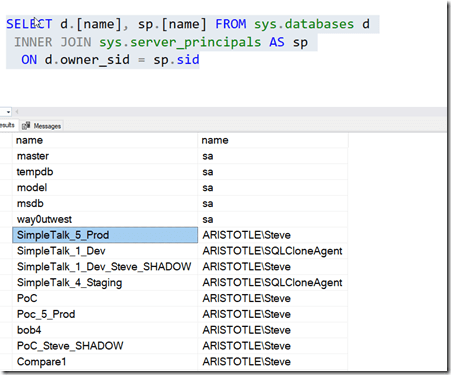Click the horizontal scrollbar left arrow
The height and width of the screenshot is (375, 451).
[x=17, y=112]
